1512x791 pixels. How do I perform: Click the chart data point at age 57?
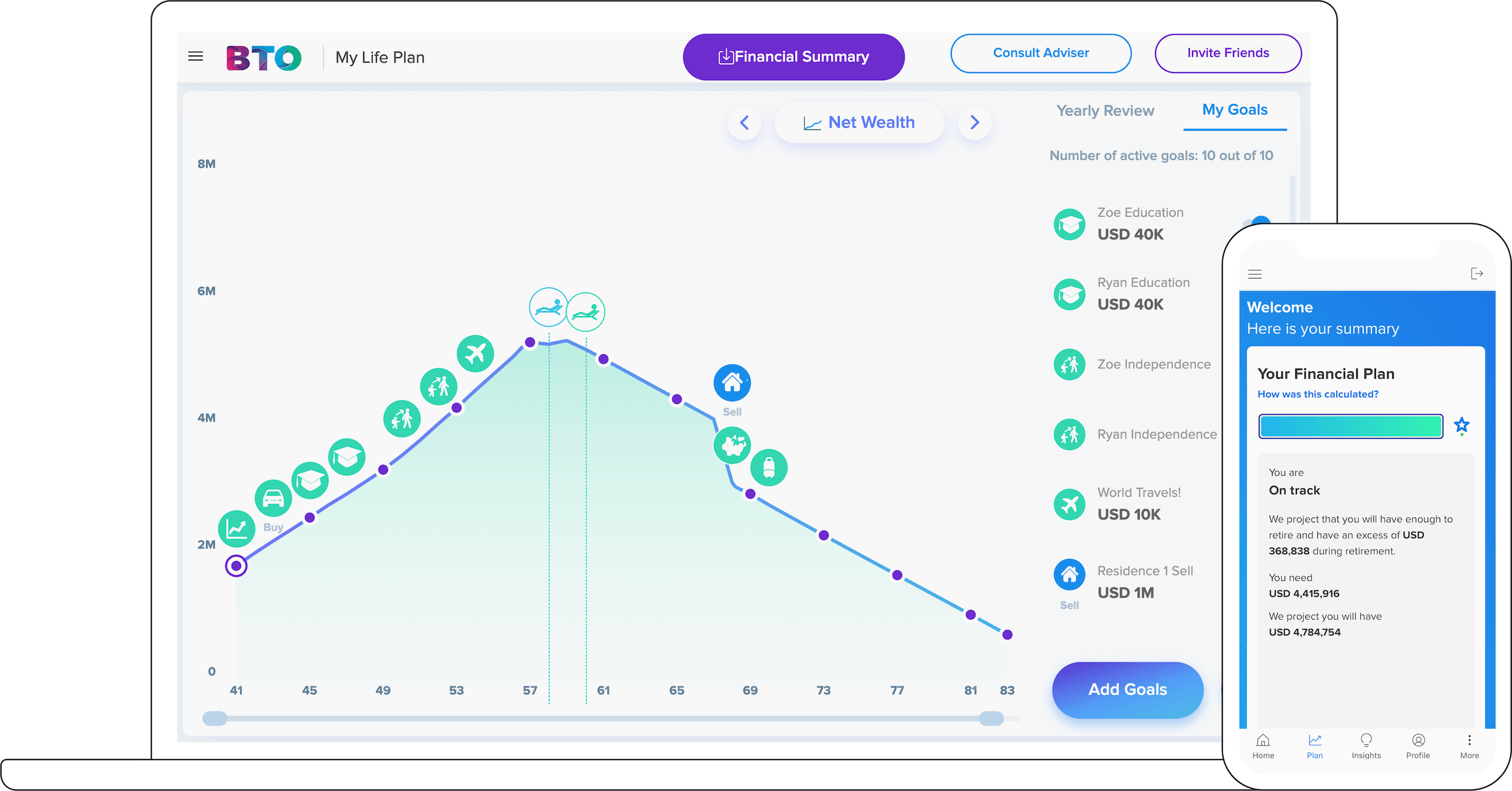tap(530, 342)
